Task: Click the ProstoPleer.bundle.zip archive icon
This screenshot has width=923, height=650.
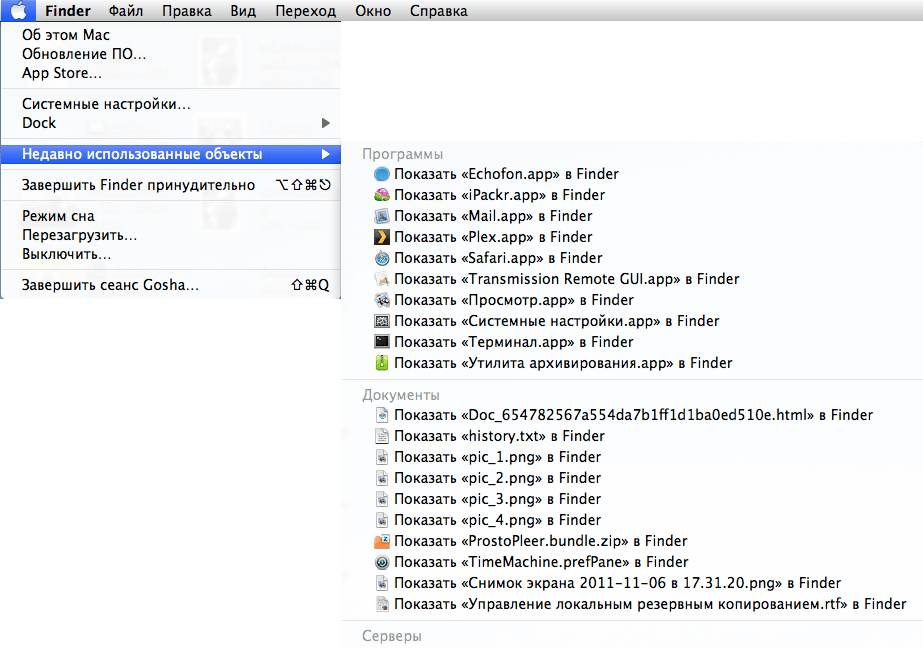Action: 382,541
